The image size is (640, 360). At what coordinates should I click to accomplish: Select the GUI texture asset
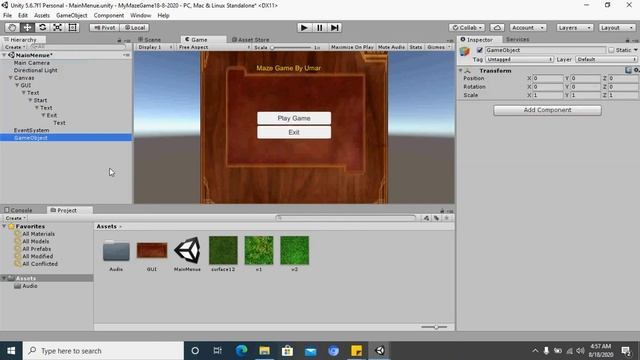pyautogui.click(x=152, y=251)
